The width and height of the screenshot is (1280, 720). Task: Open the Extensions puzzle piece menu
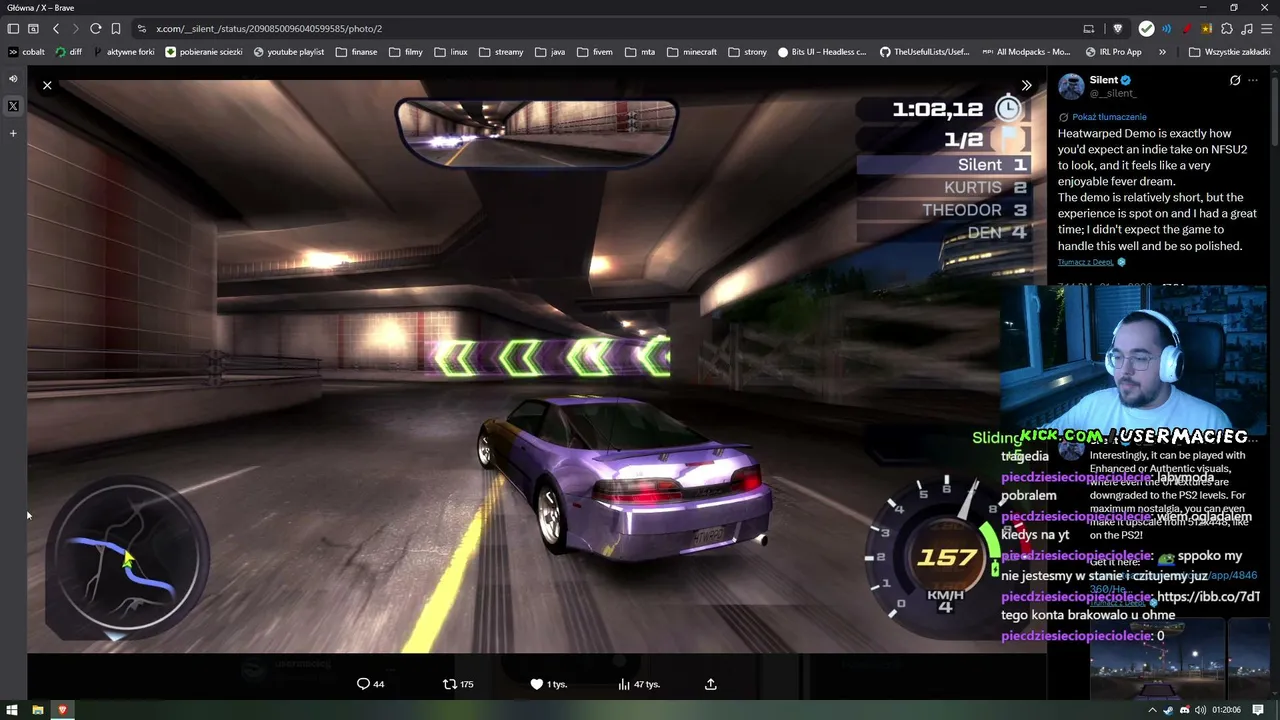[1227, 29]
